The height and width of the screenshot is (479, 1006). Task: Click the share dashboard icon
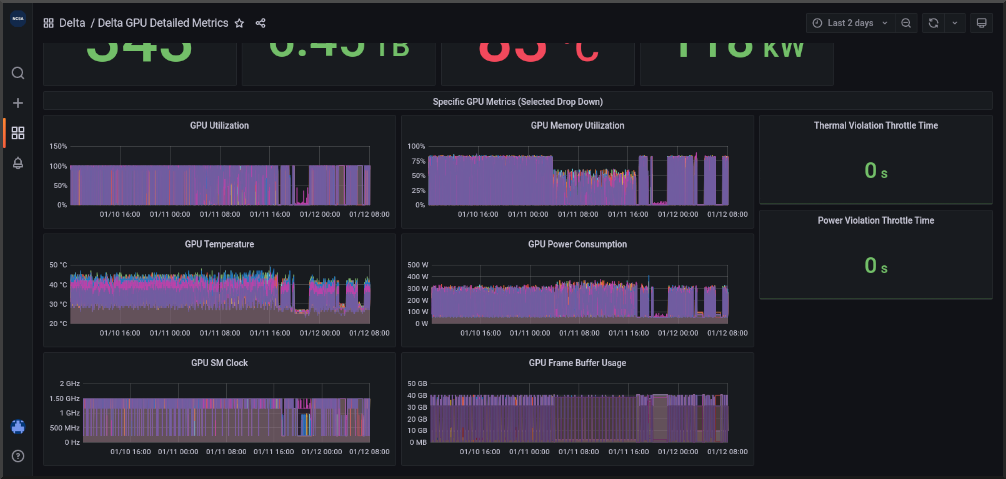click(x=261, y=23)
